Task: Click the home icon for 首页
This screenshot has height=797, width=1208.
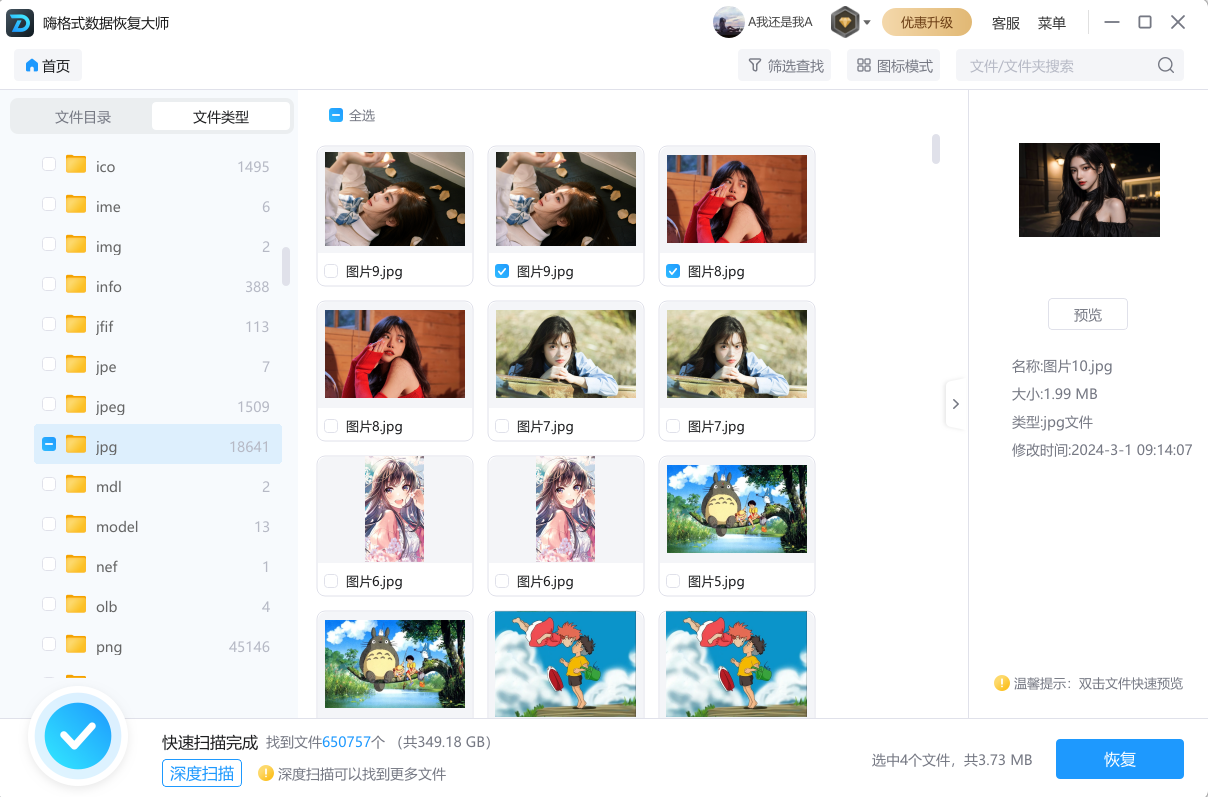Action: [x=31, y=66]
